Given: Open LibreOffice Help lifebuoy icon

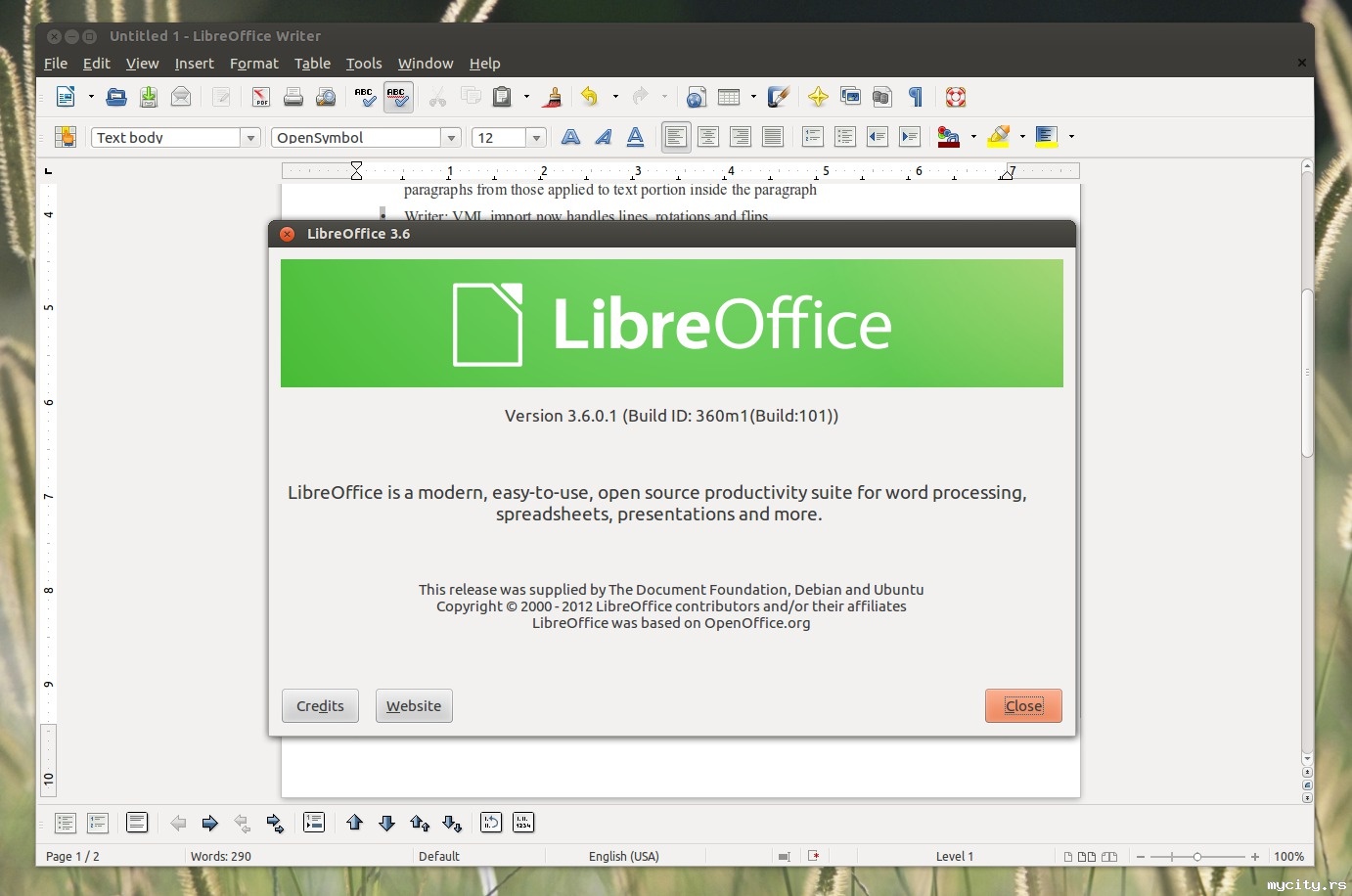Looking at the screenshot, I should pos(956,96).
